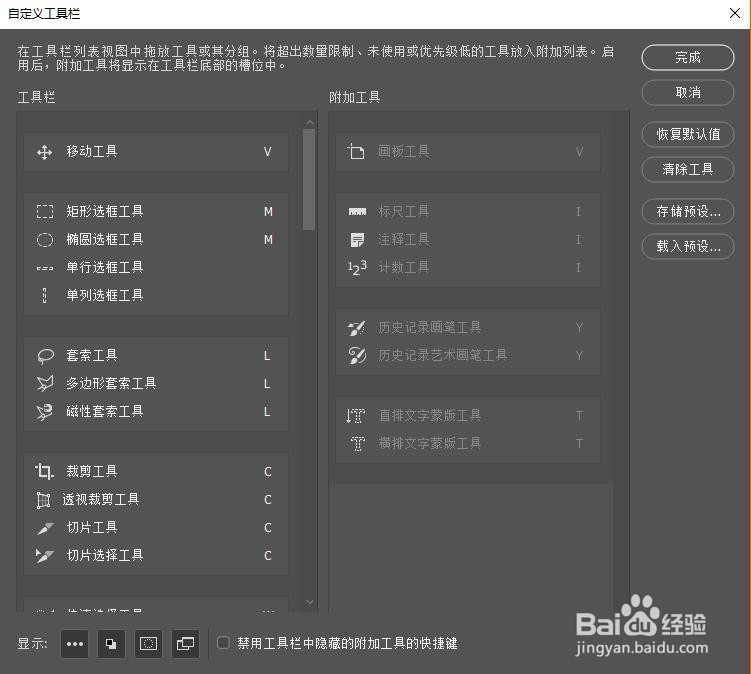751x674 pixels.
Task: Select the Rectangular Marquee icon (矩形选框工具)
Action: (45, 211)
